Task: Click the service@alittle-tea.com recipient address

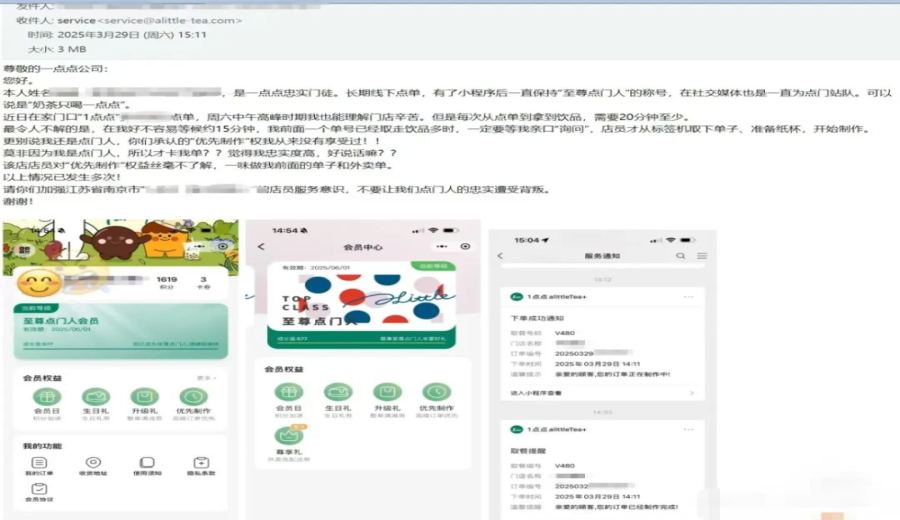Action: click(170, 21)
